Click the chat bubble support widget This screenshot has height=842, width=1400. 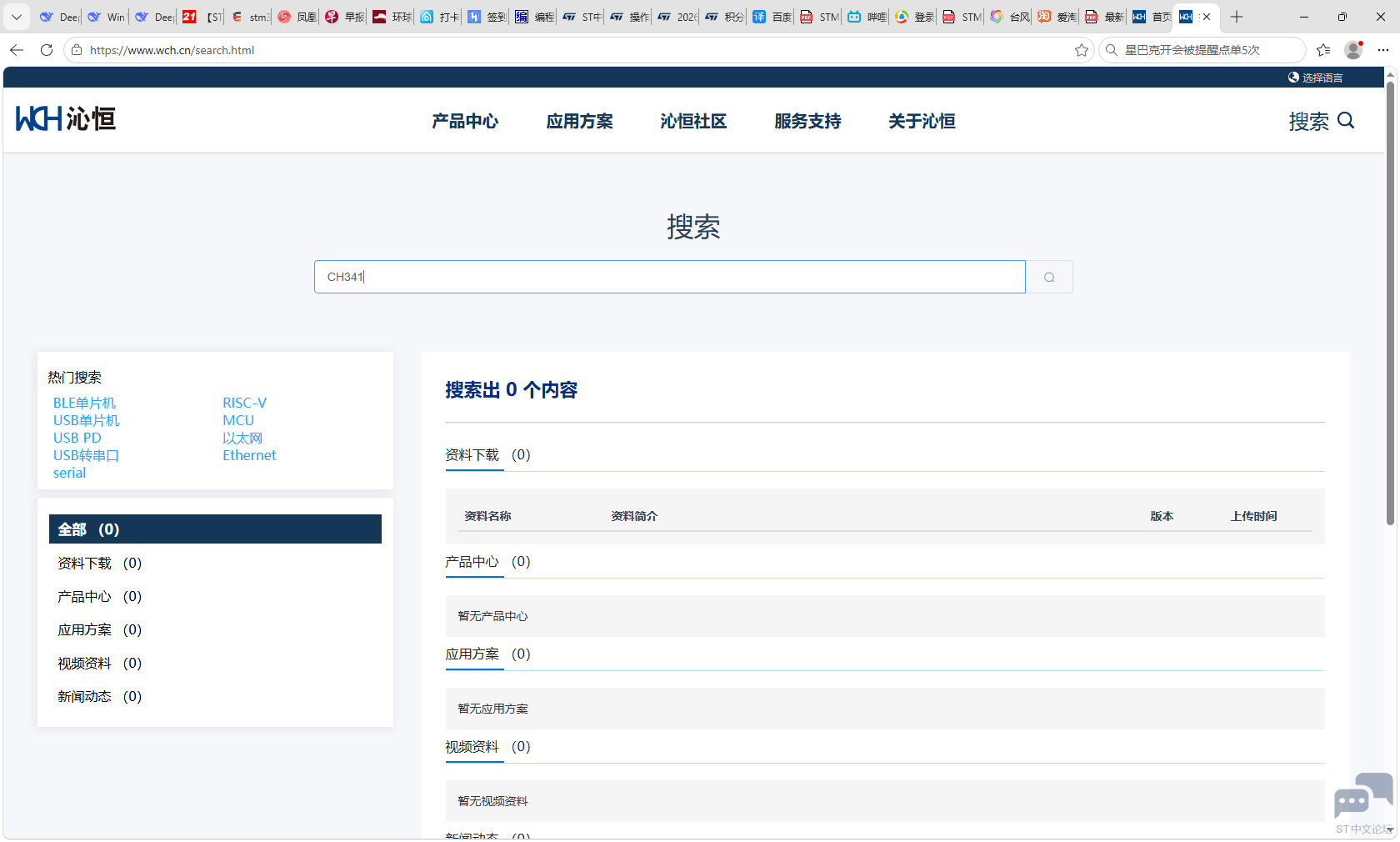tap(1362, 796)
